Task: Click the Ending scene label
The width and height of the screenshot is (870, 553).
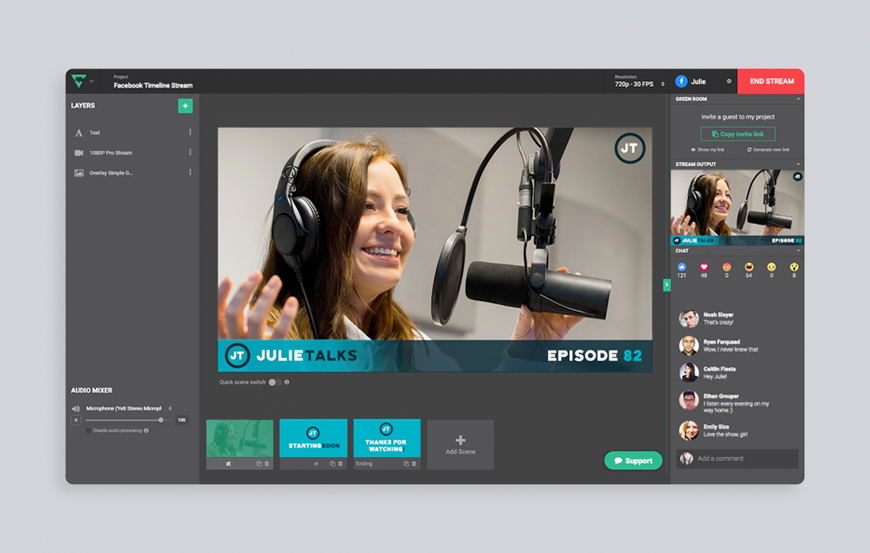Action: (x=365, y=464)
